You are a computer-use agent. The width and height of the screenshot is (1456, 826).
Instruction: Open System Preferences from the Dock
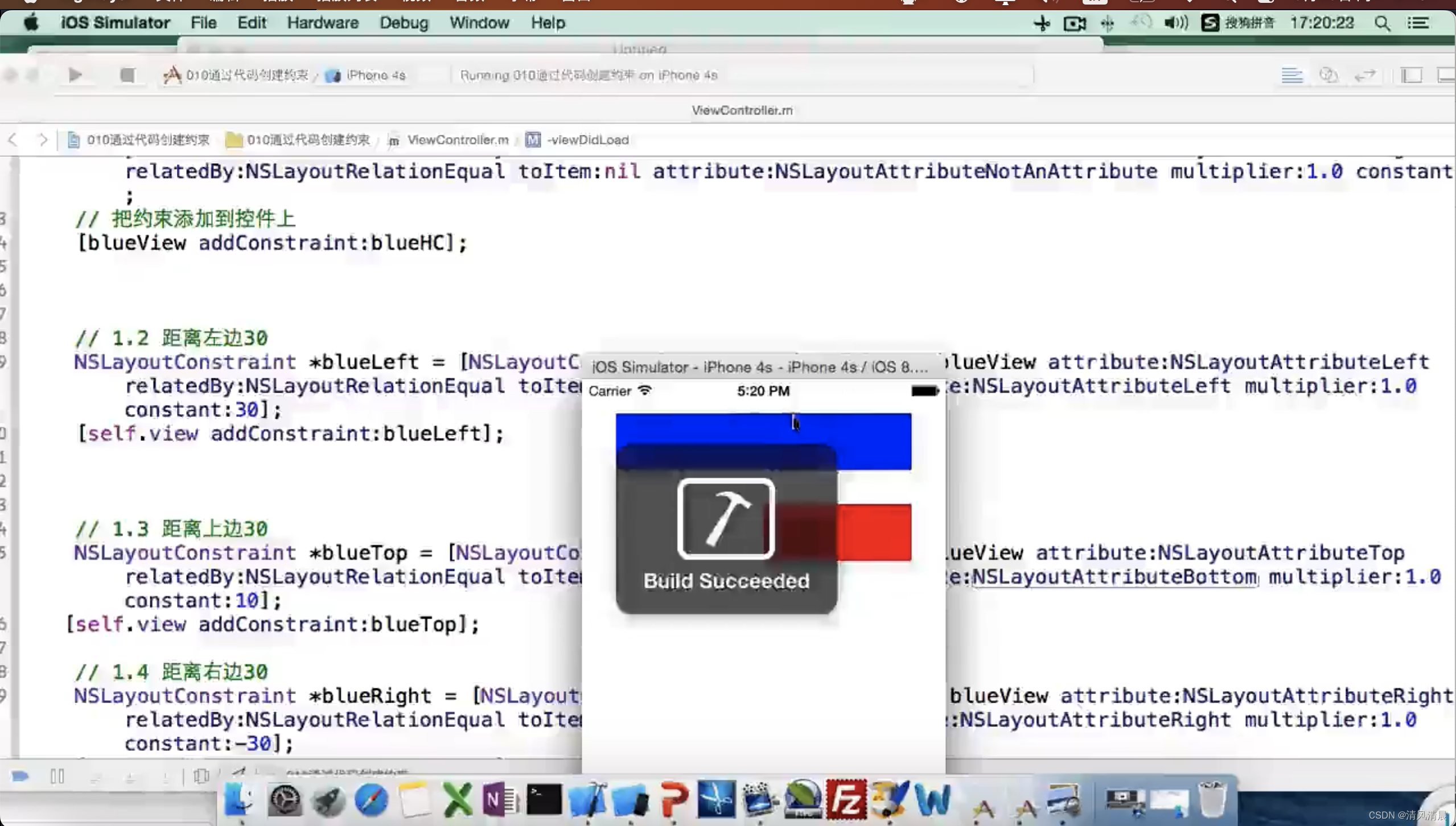[x=285, y=800]
